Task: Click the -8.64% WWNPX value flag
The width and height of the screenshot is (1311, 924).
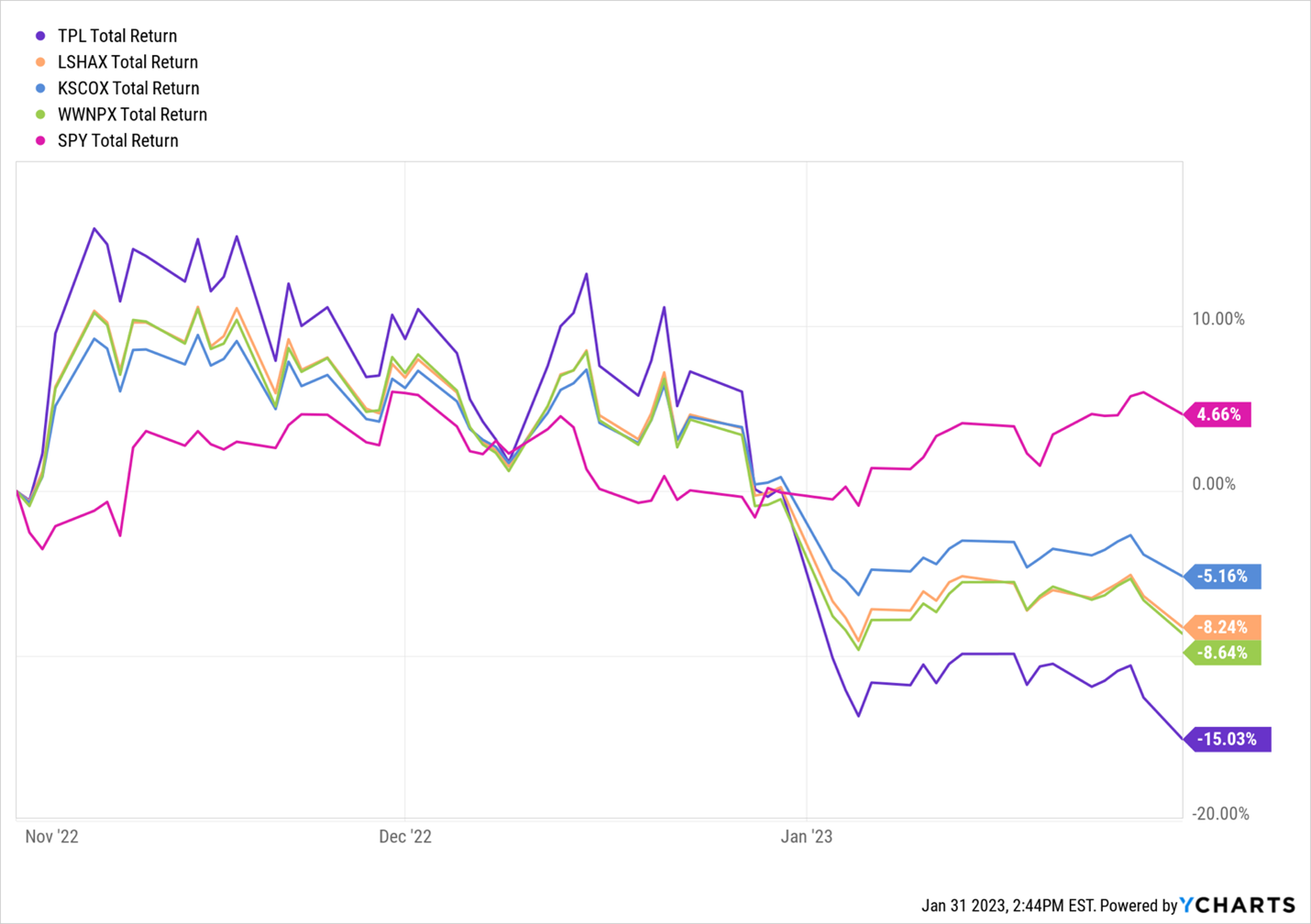Action: click(x=1224, y=653)
